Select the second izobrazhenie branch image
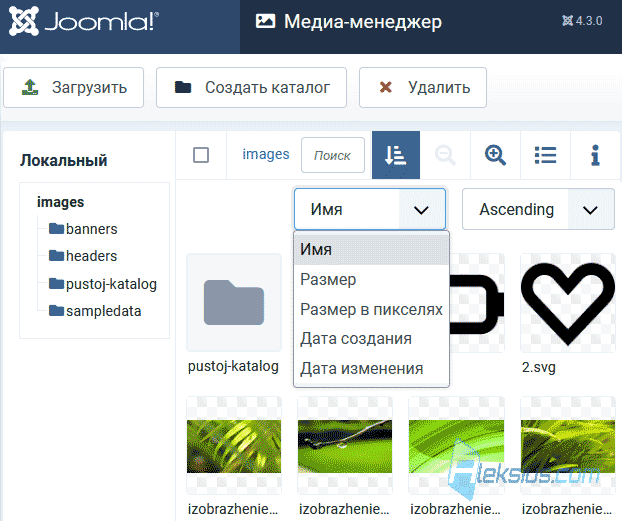The width and height of the screenshot is (622, 521). tap(345, 446)
